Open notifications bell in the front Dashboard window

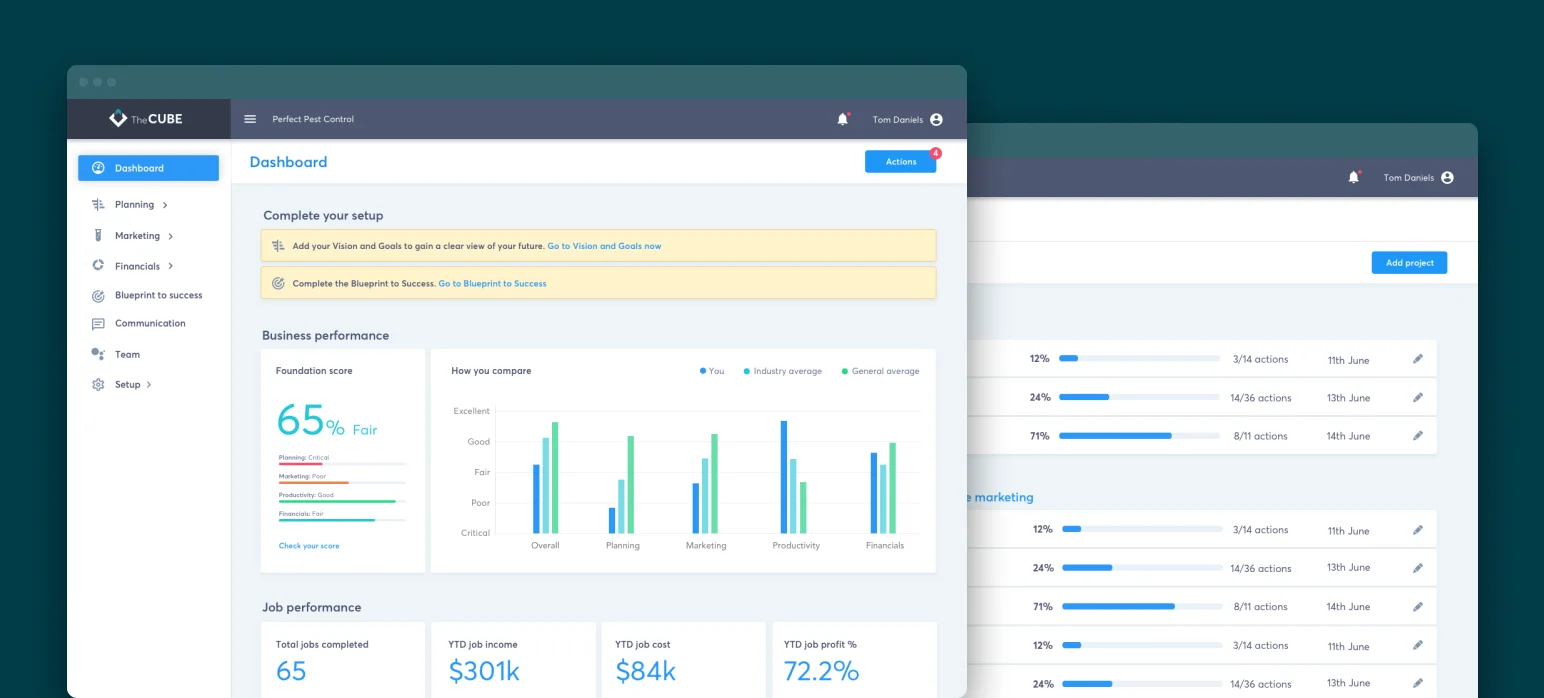tap(843, 119)
